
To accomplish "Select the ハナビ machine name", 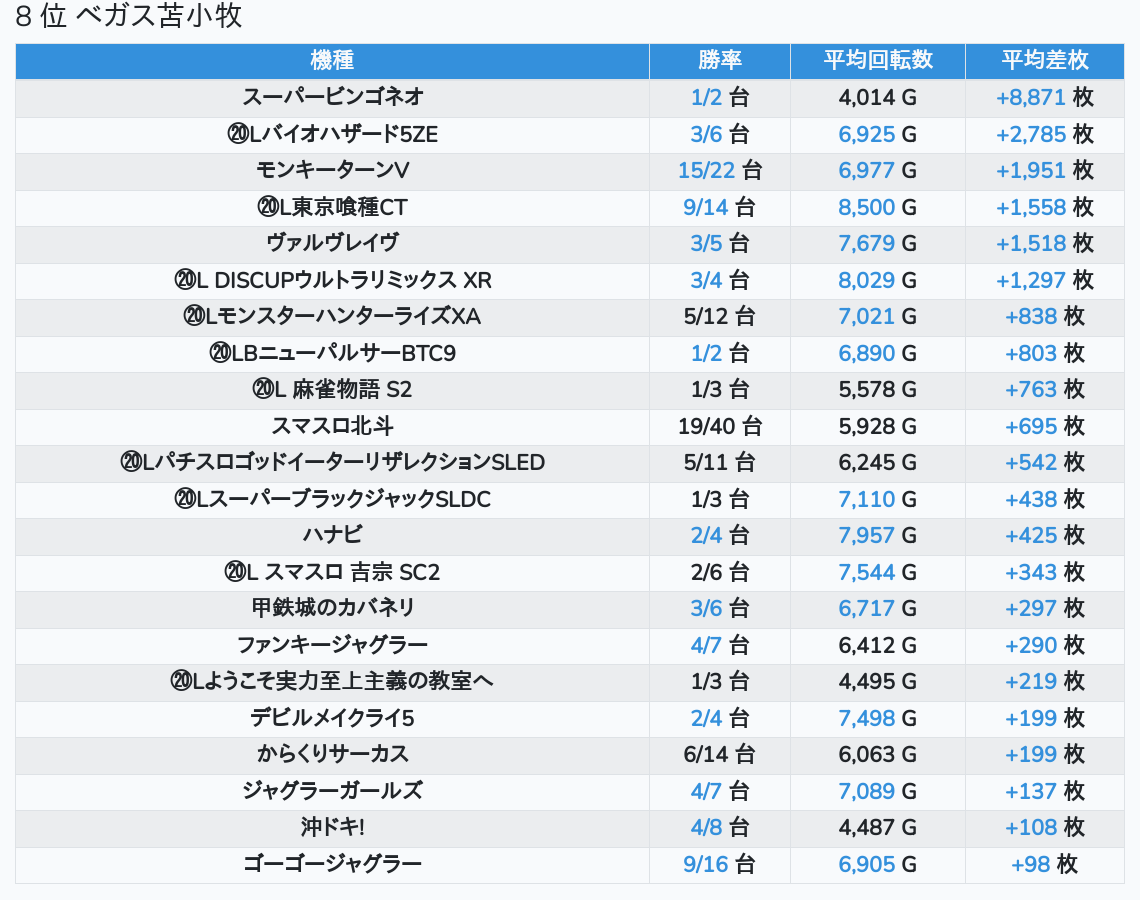I will [332, 536].
